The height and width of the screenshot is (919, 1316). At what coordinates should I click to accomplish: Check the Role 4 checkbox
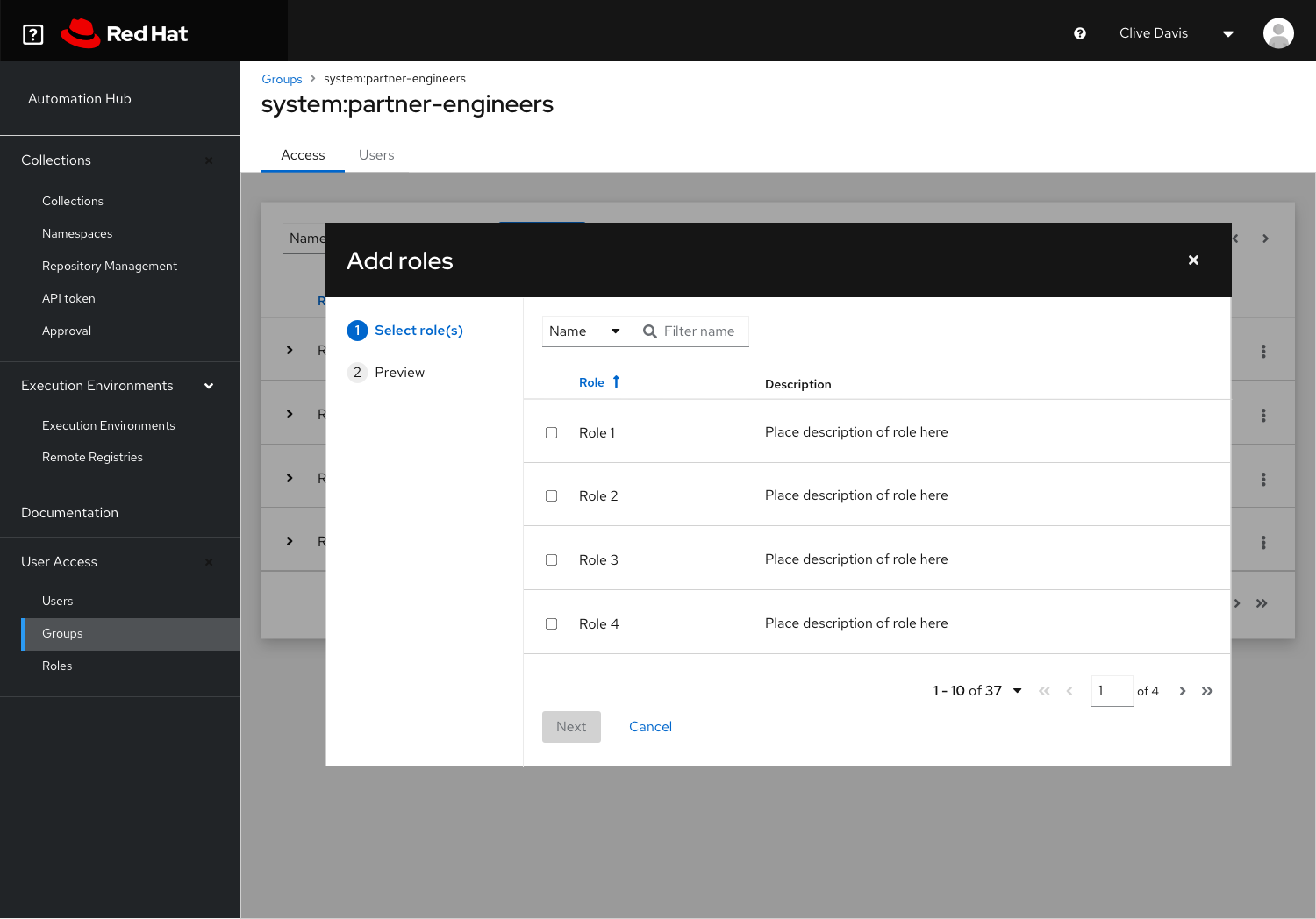point(551,623)
